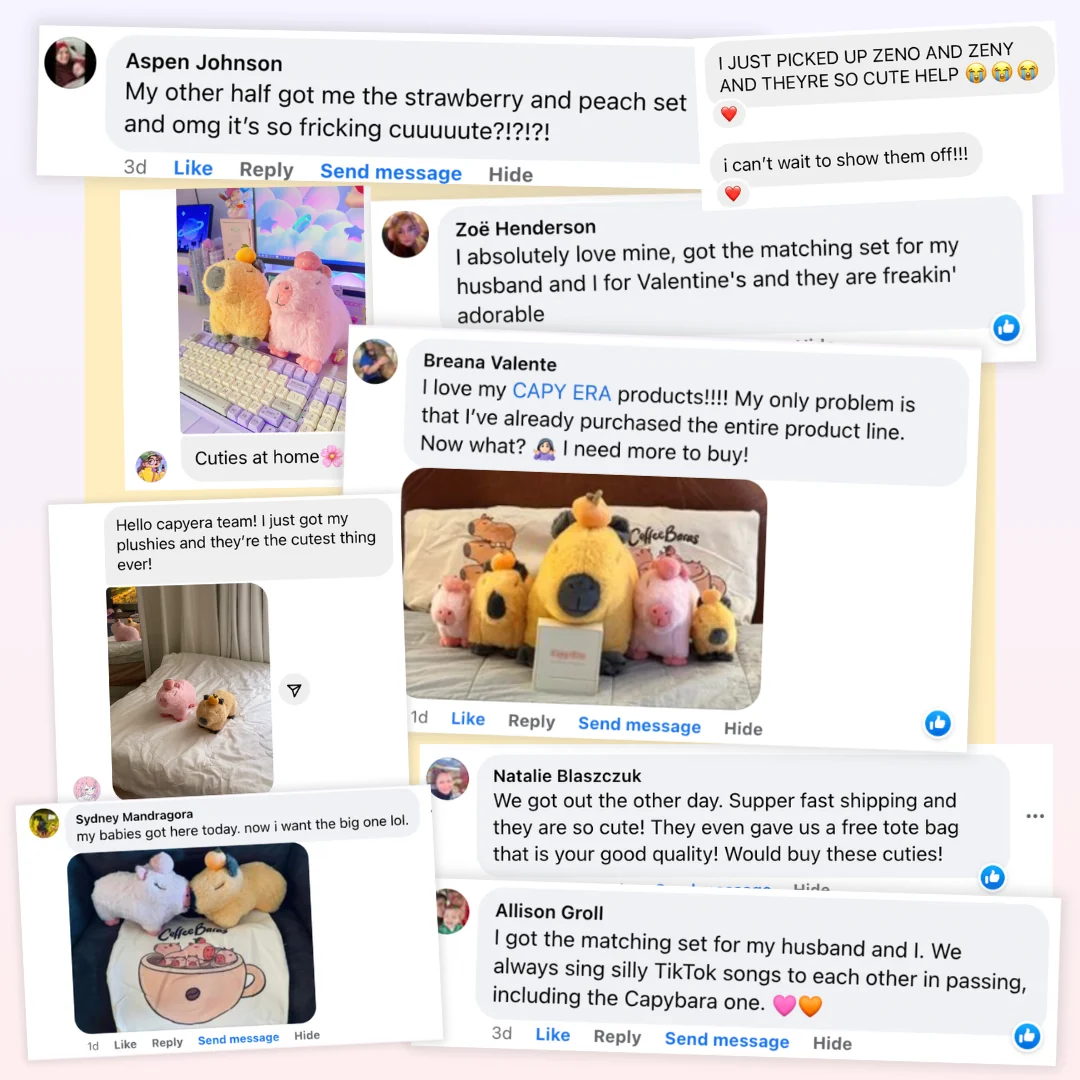Viewport: 1080px width, 1080px height.
Task: Click the heart reaction under "can't wait to show them off"
Action: click(x=733, y=194)
